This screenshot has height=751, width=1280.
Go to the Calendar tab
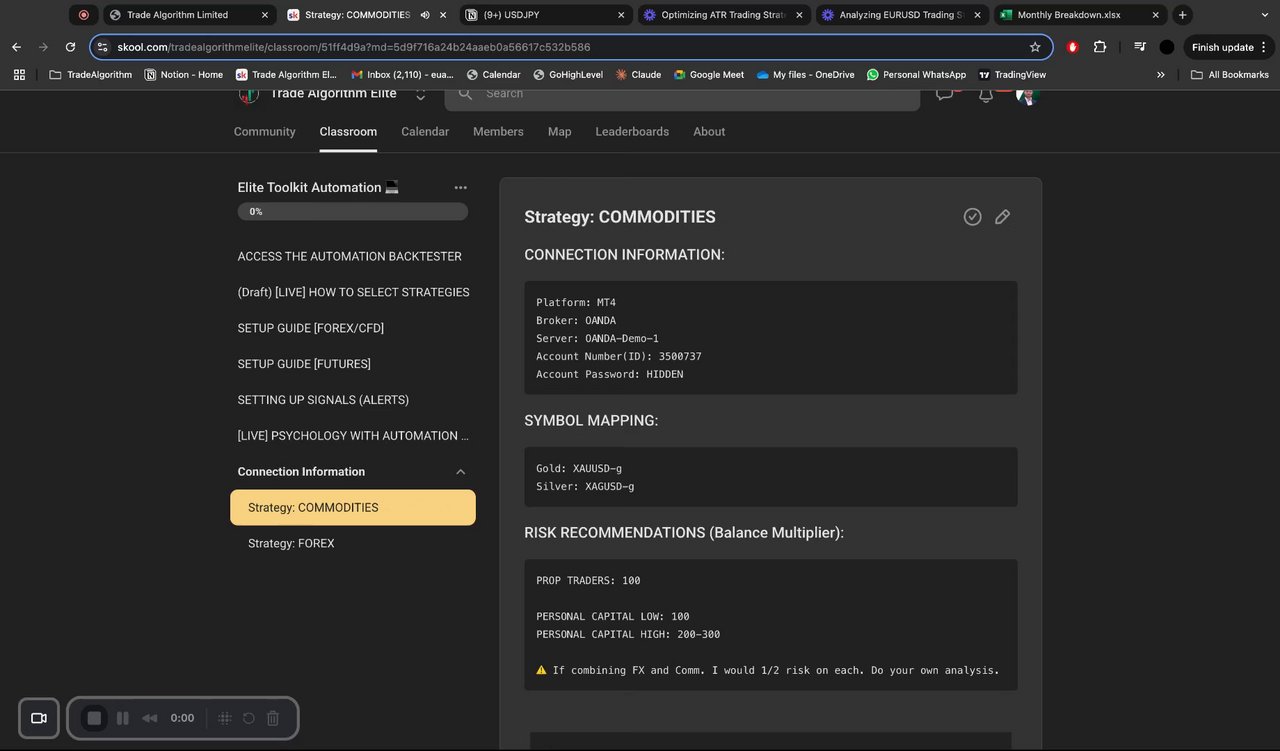pos(425,132)
